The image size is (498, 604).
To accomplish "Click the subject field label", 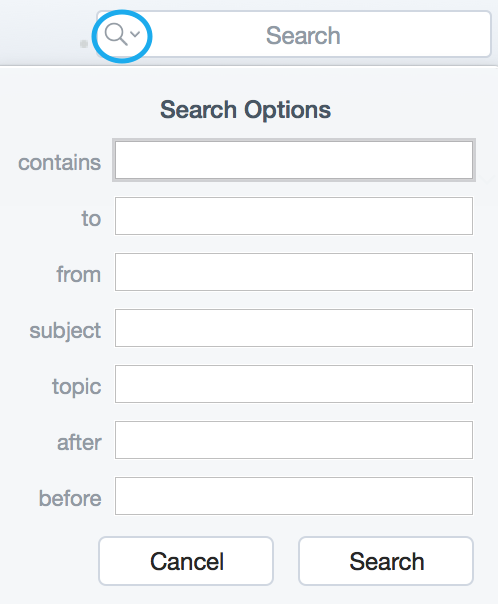I will click(65, 331).
